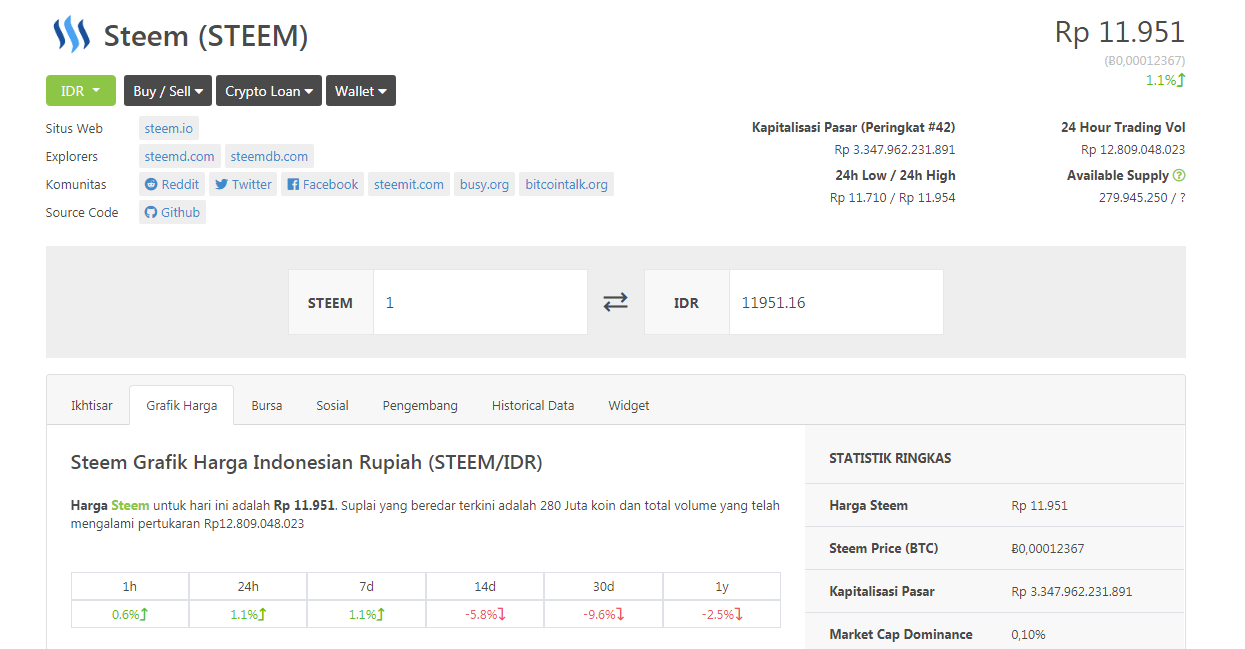Viewport: 1245px width, 649px height.
Task: Click the 24 Hour Trading Vol label
Action: click(x=1123, y=127)
